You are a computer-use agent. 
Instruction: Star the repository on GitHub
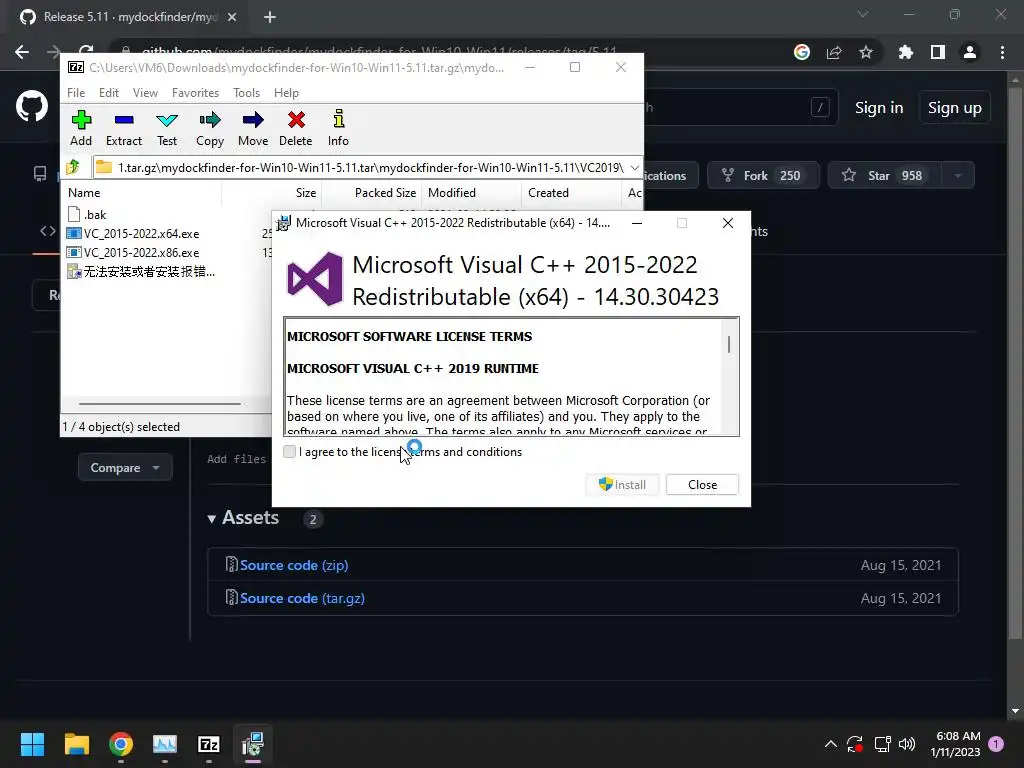(x=885, y=175)
